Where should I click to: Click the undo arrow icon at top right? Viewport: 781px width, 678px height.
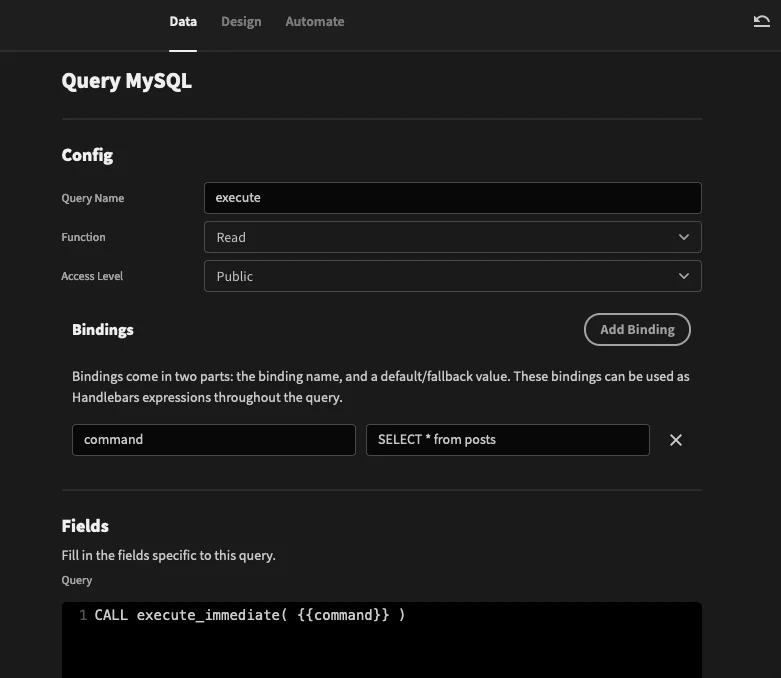(761, 21)
